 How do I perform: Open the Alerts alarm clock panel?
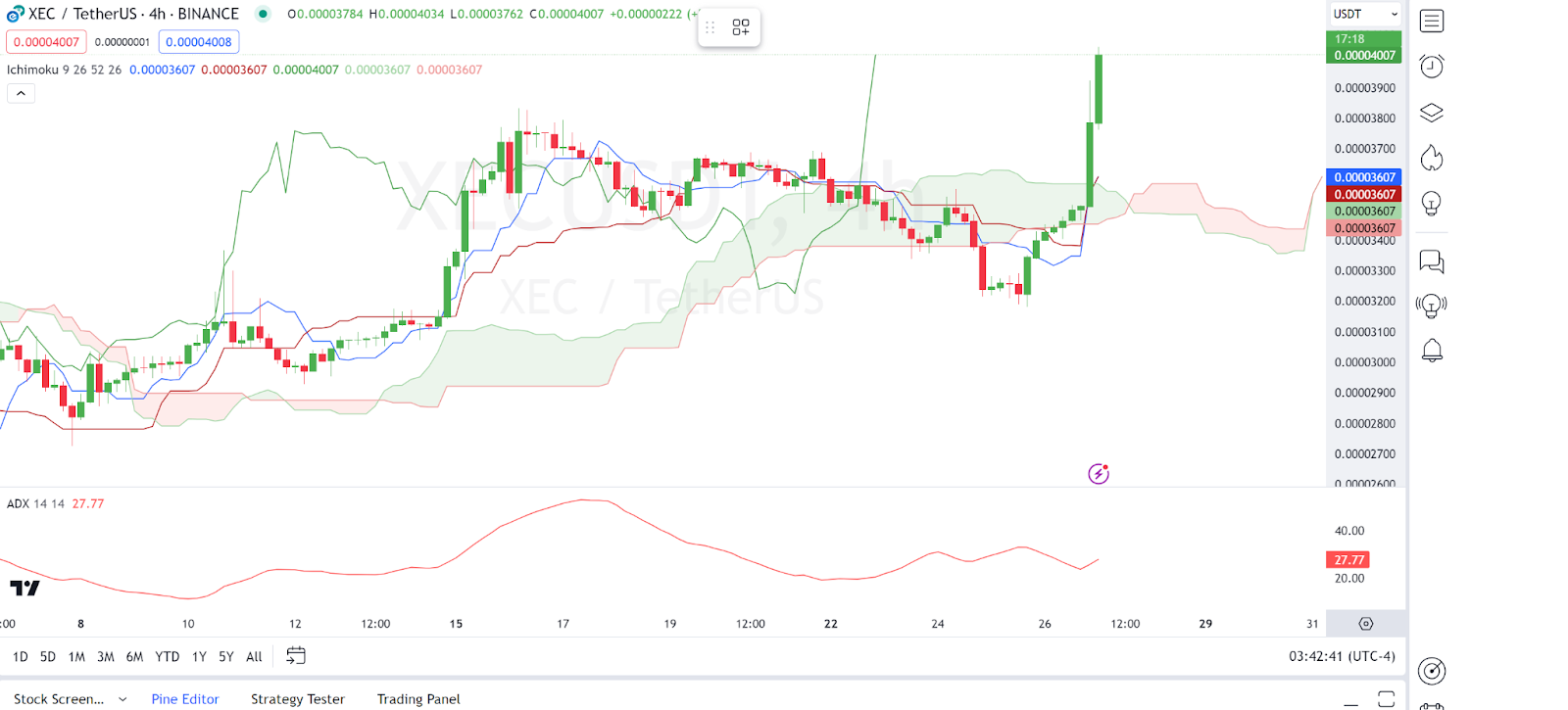tap(1432, 67)
